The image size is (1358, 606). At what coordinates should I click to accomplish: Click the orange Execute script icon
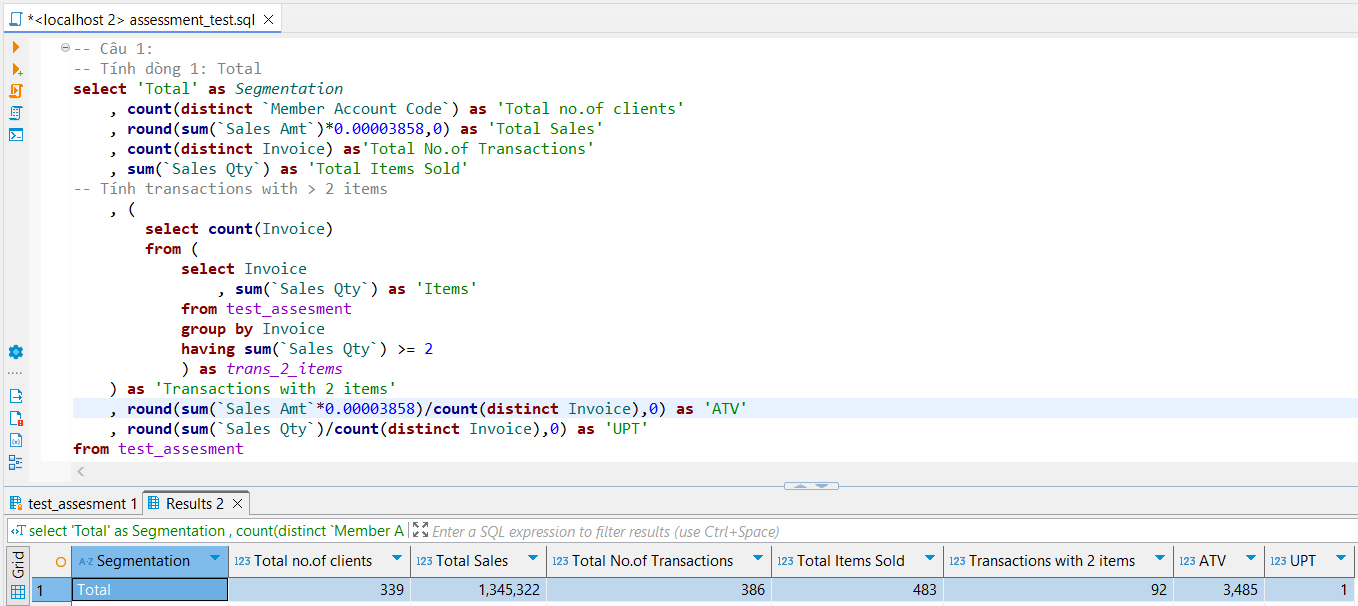click(16, 91)
